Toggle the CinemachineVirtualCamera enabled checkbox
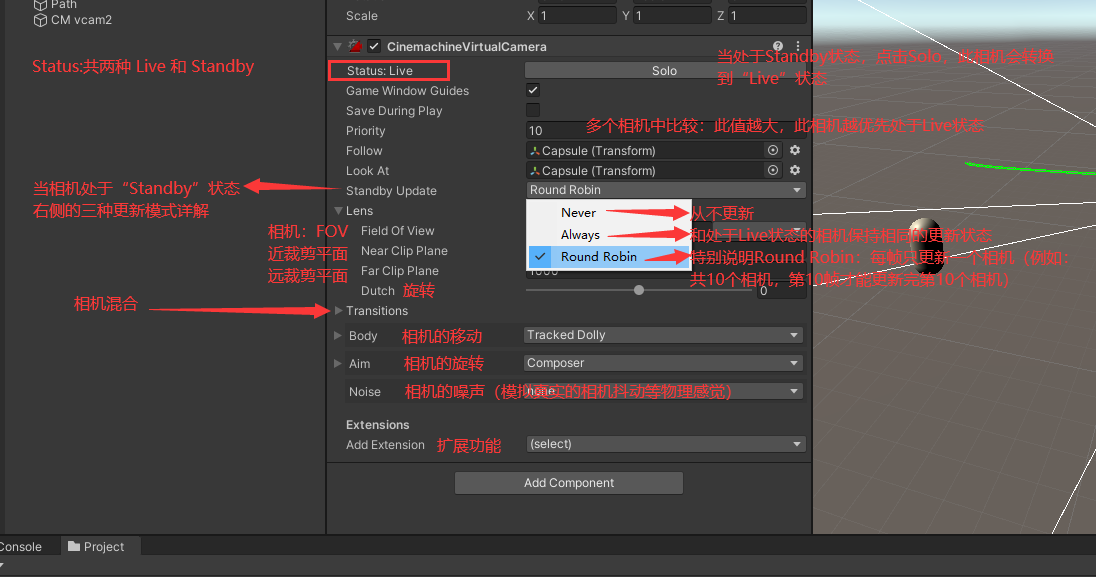 point(374,46)
